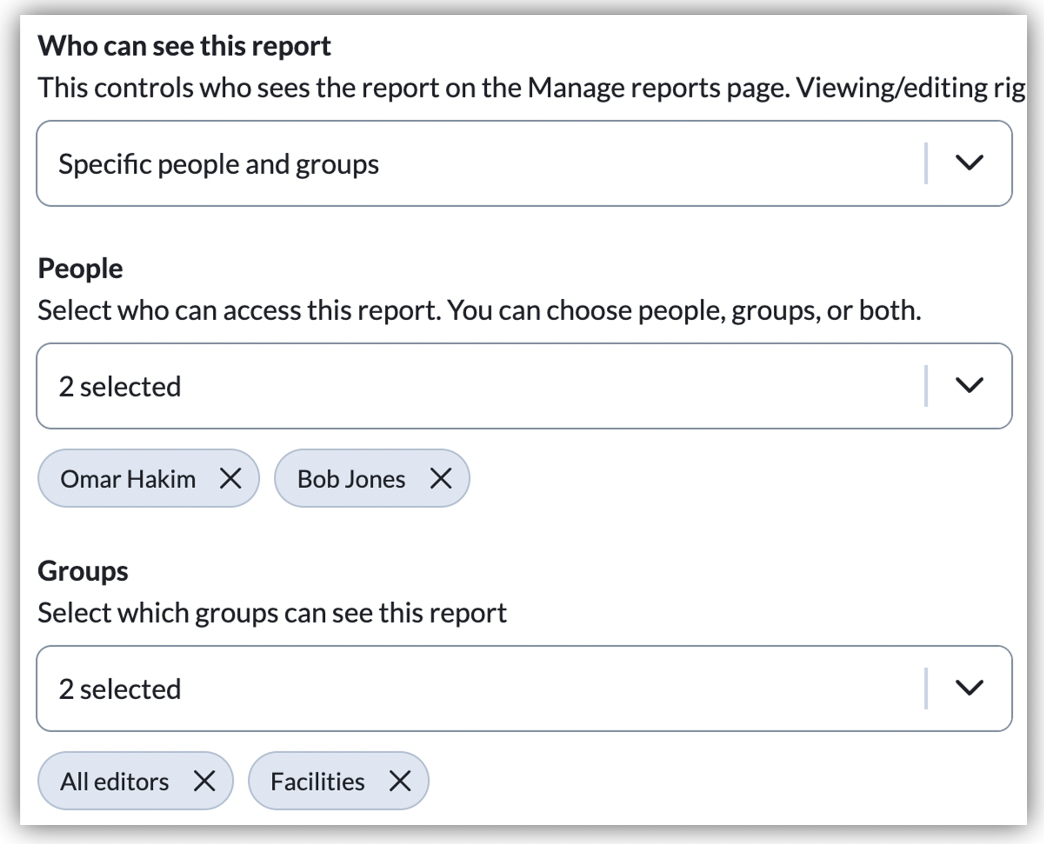
Task: Remove Bob Jones using the X icon
Action: (440, 479)
